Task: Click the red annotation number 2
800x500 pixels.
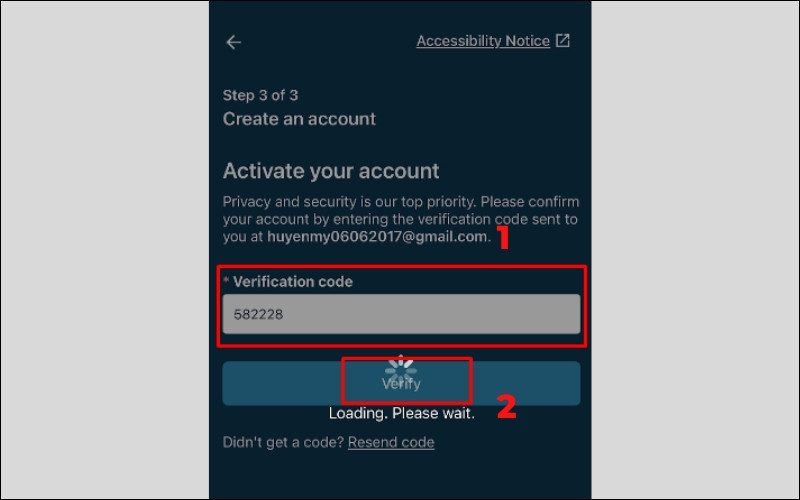Action: (507, 407)
